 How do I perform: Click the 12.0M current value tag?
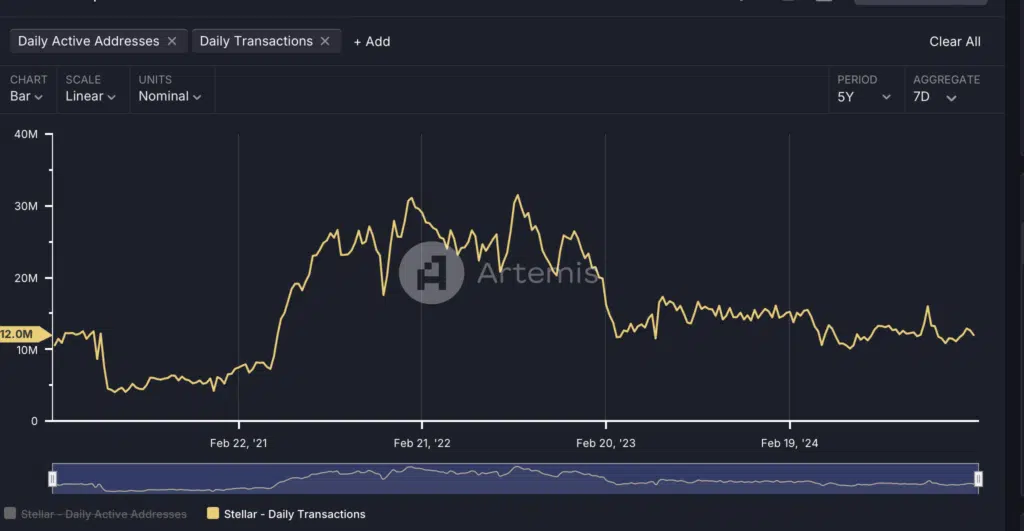click(24, 334)
